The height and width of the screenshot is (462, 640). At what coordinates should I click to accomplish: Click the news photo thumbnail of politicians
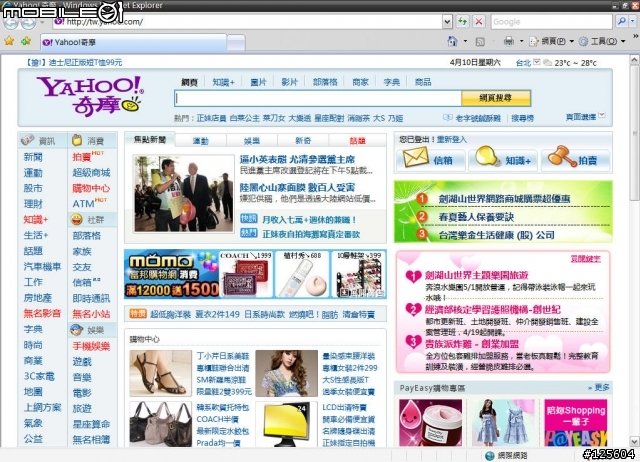tap(183, 193)
